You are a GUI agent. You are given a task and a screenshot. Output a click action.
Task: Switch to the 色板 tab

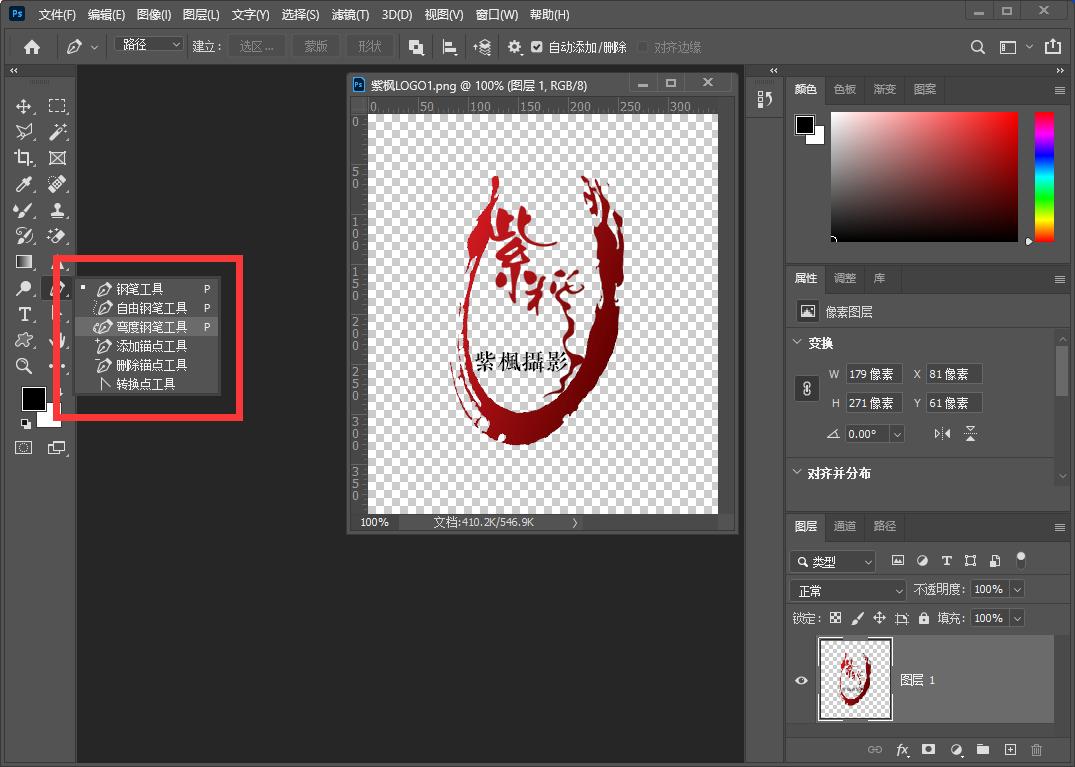pos(845,89)
